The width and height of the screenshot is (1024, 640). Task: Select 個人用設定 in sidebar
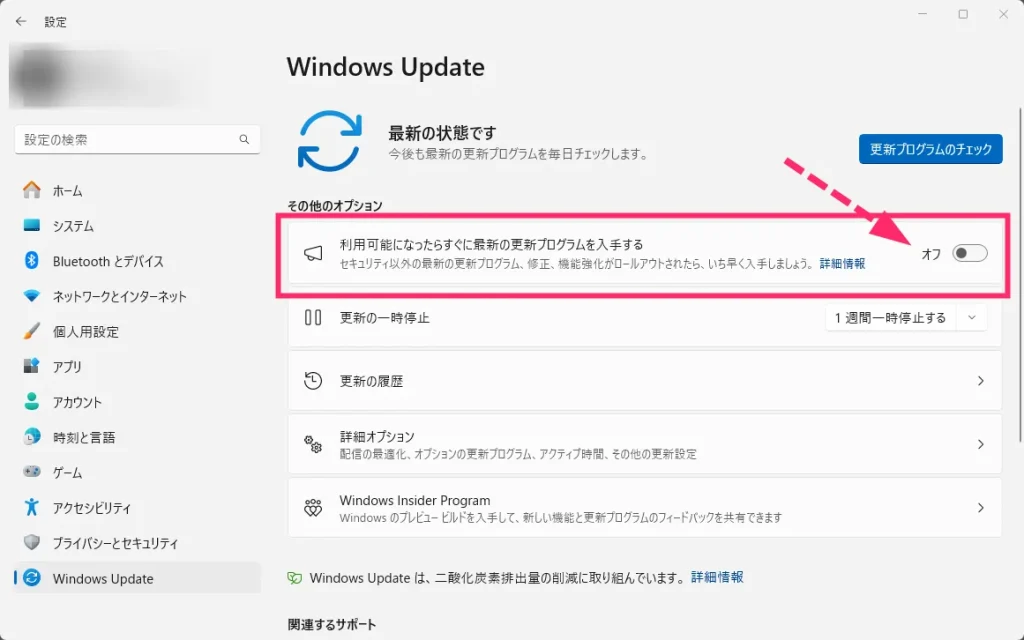137,331
